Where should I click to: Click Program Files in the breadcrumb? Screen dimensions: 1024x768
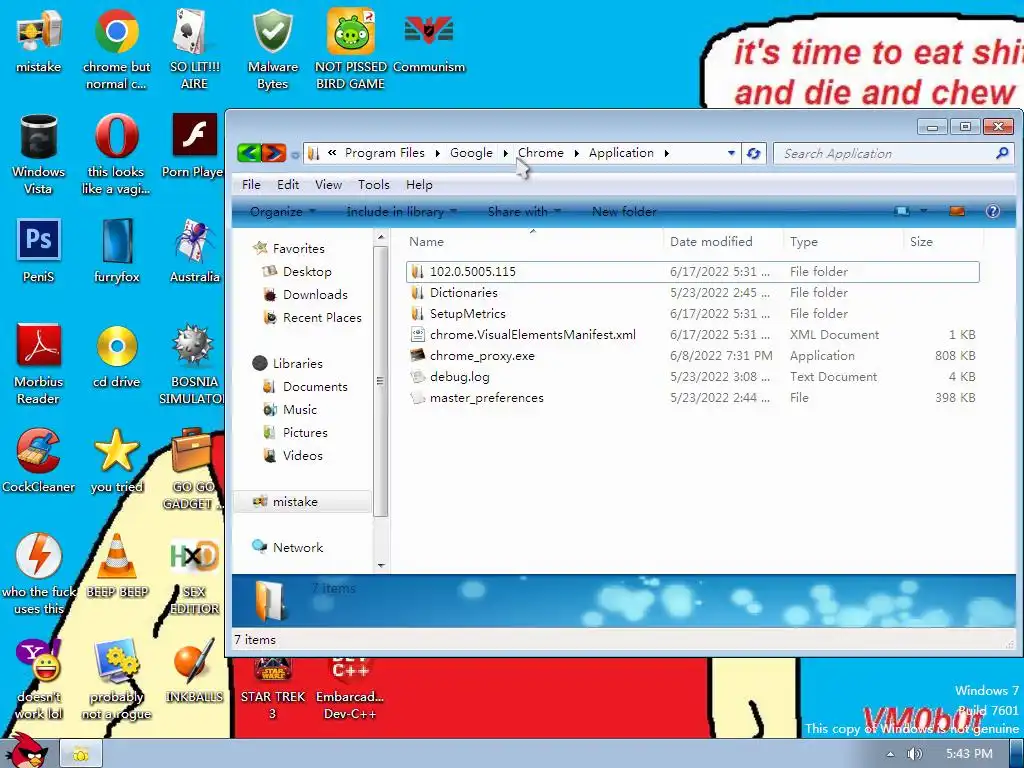385,153
